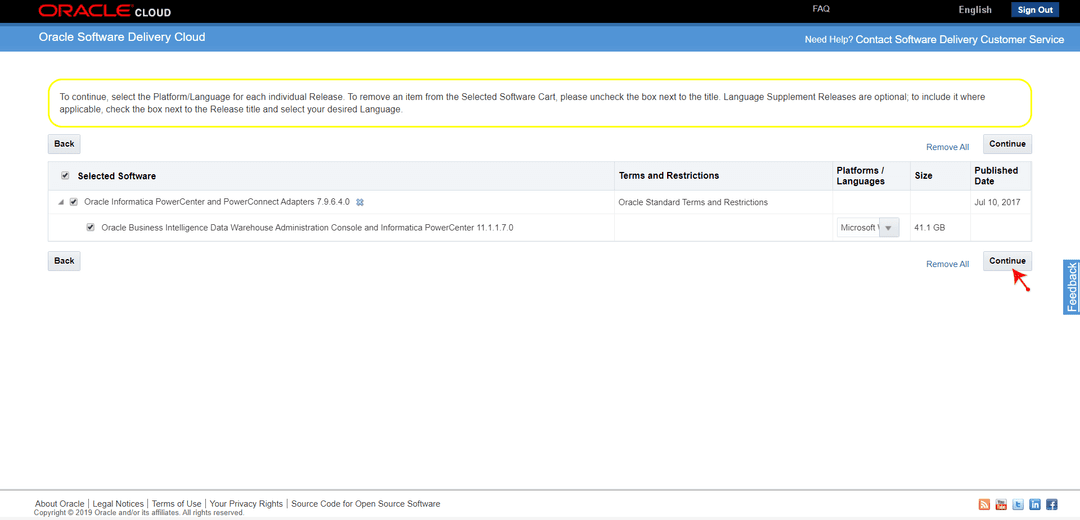Click the blue icon beside PowerConnect Adapters 7.9.6.4.0
The height and width of the screenshot is (520, 1080).
[x=360, y=202]
